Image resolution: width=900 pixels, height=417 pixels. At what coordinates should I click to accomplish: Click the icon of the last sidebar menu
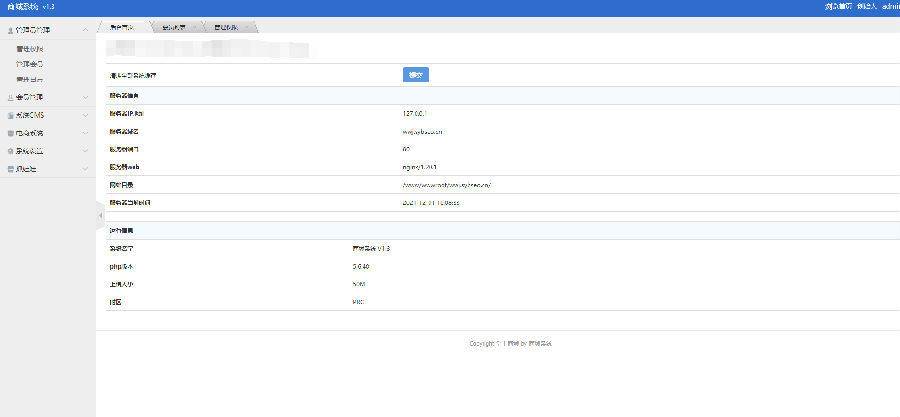click(10, 169)
